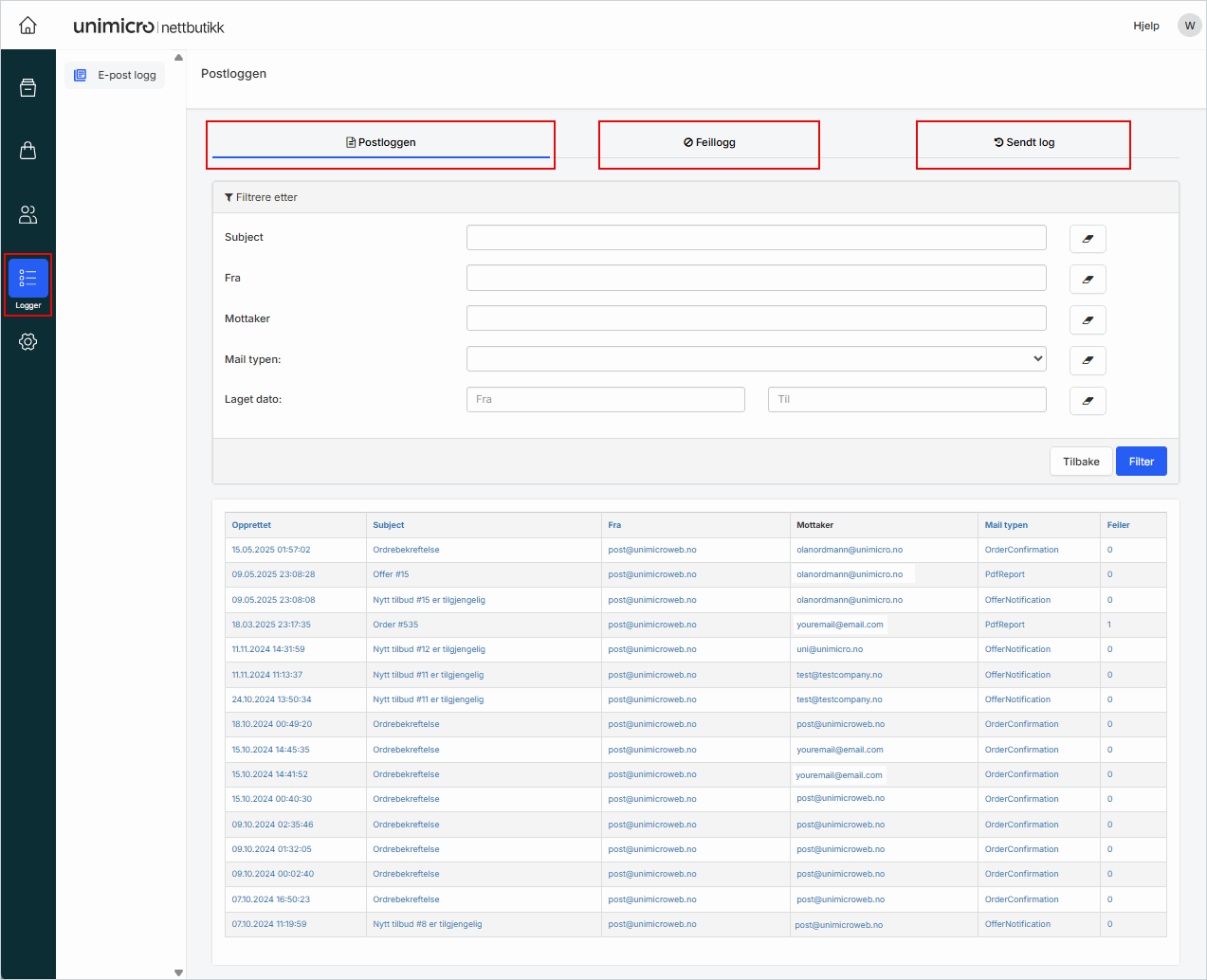Switch to the Feillogg tab

coord(709,142)
